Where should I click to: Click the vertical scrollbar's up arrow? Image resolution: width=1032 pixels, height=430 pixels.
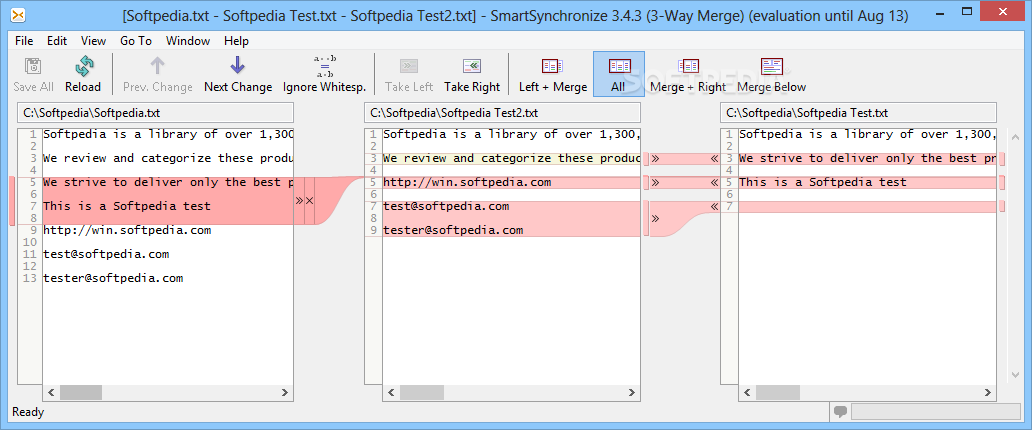(x=1015, y=136)
